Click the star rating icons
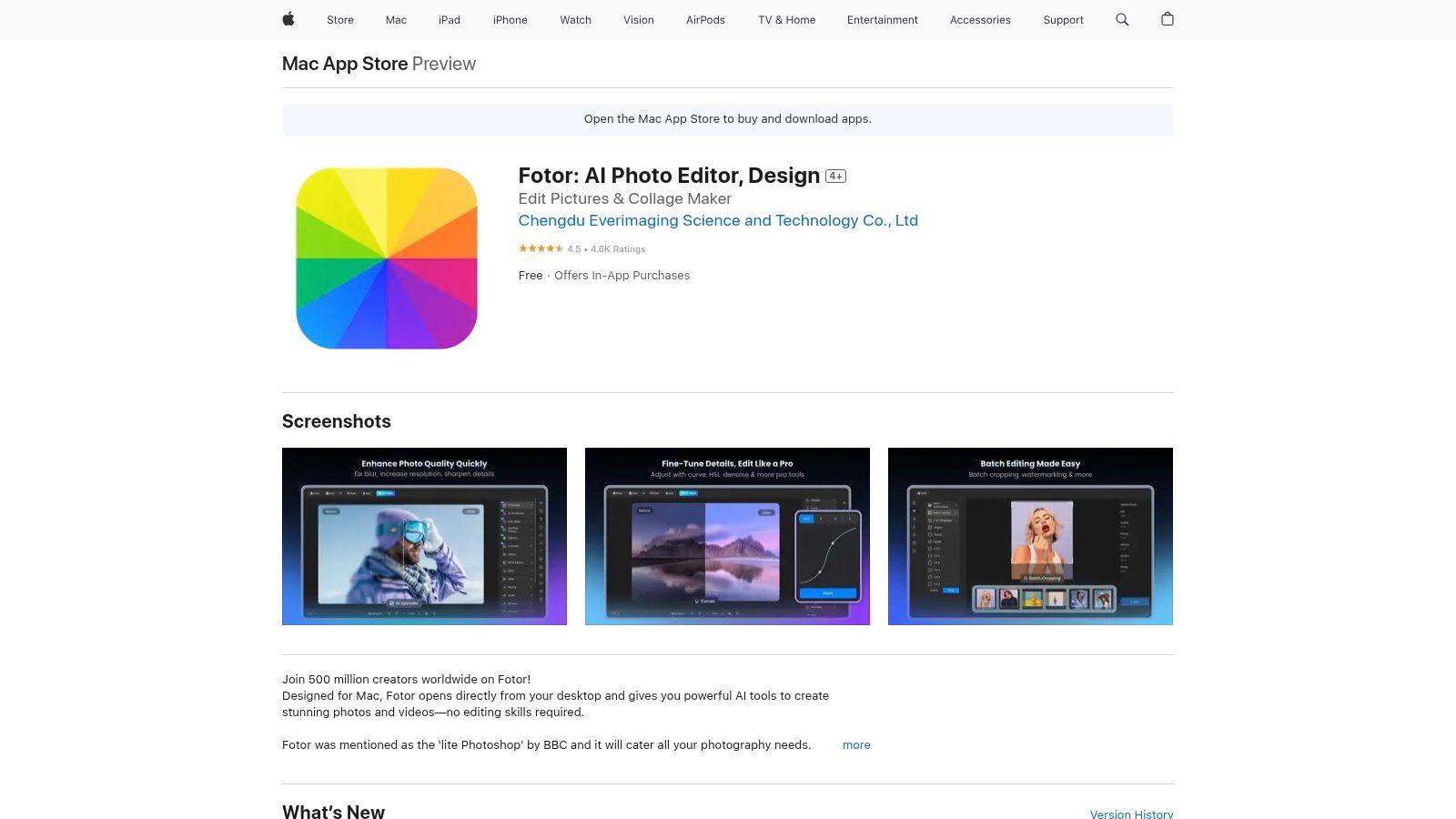1456x819 pixels. coord(541,248)
